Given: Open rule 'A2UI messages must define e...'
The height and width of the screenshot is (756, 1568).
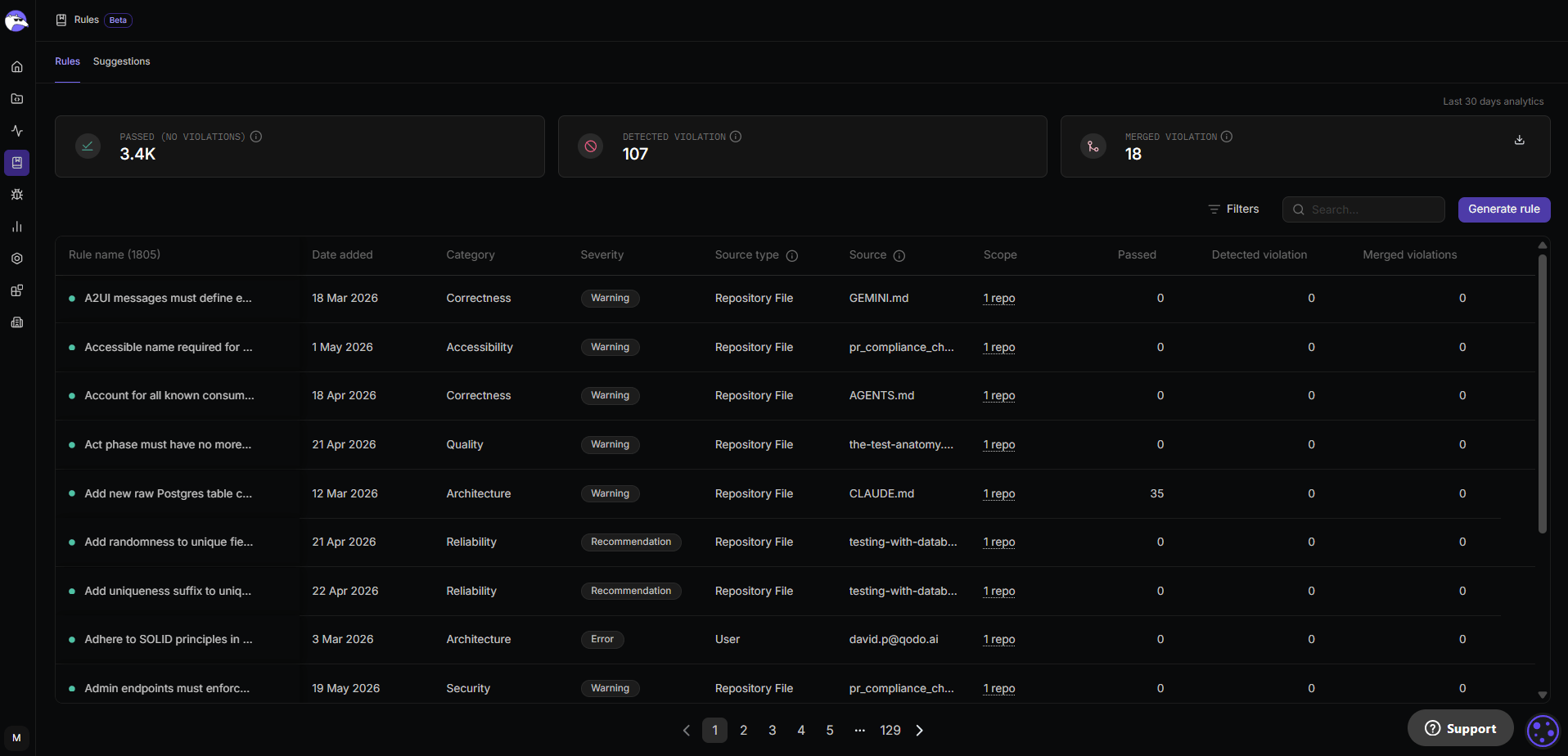Looking at the screenshot, I should tap(169, 299).
